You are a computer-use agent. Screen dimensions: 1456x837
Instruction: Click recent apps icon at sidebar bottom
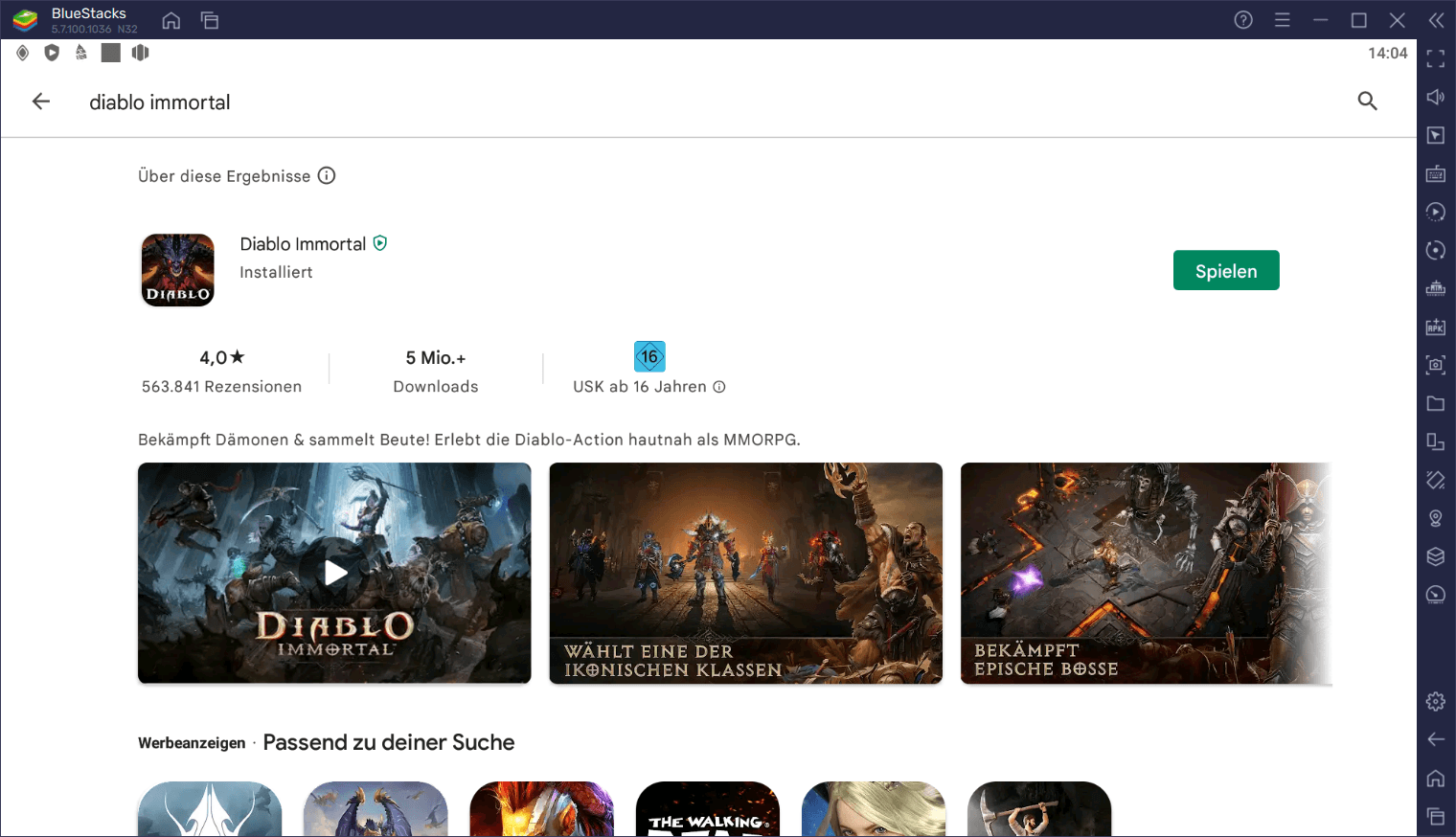tap(1436, 816)
